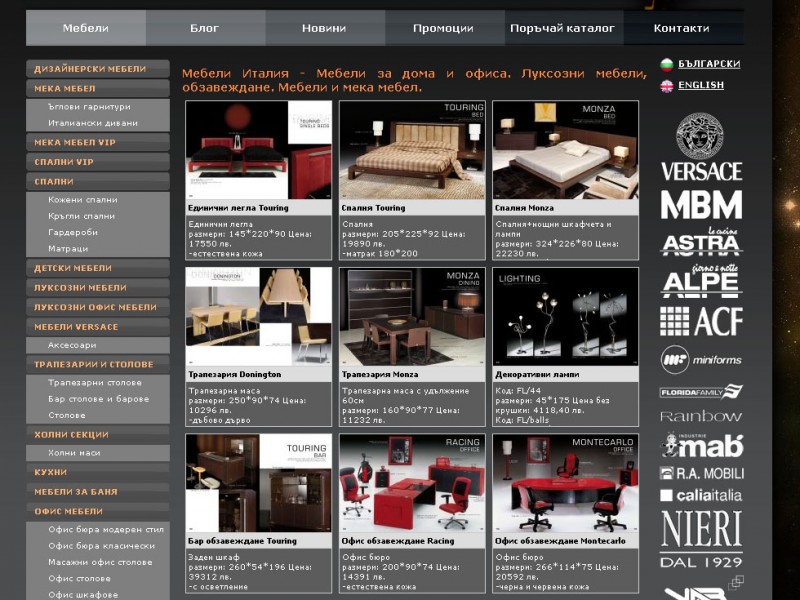Open the ACF brand logo
Image resolution: width=800 pixels, height=600 pixels.
pos(701,321)
